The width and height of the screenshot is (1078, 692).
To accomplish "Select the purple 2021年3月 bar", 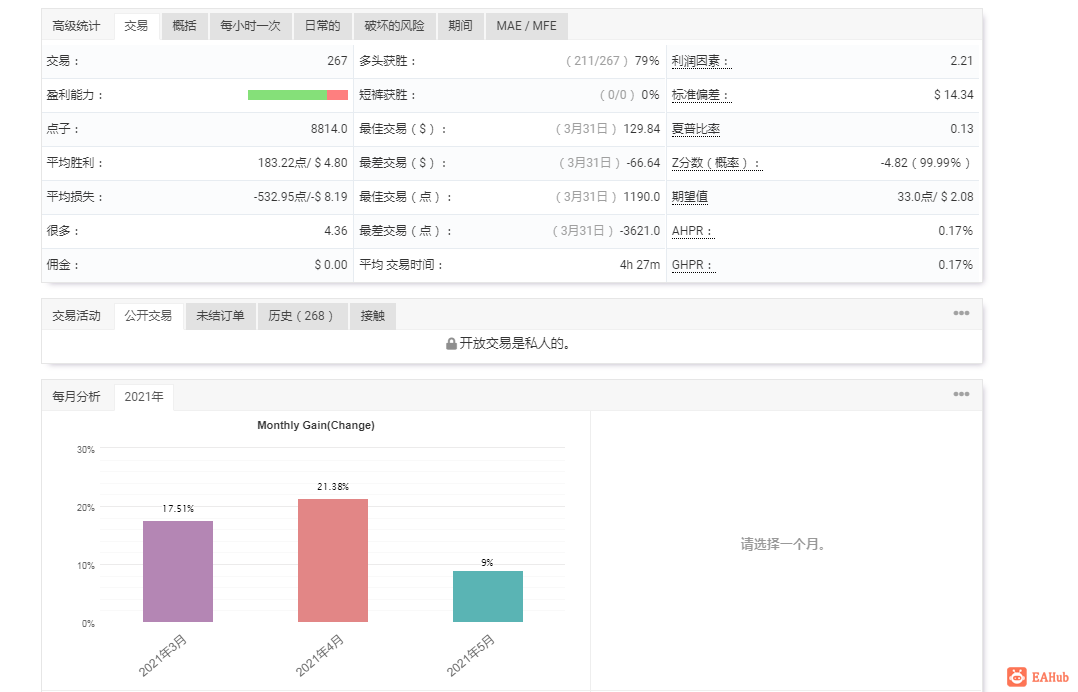I will point(178,571).
